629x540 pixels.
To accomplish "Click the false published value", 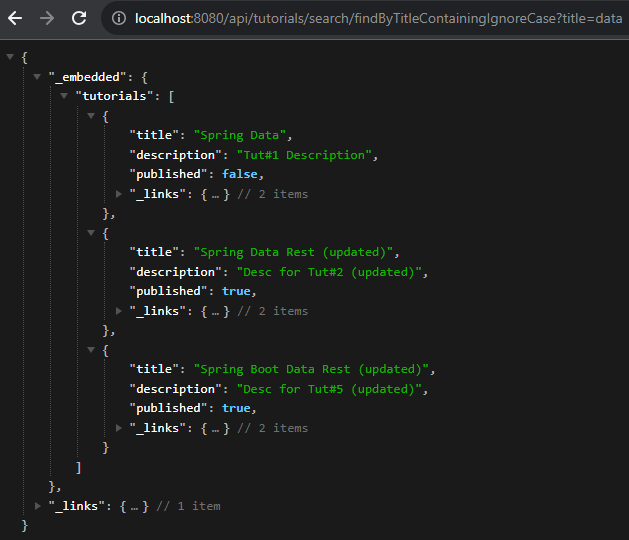I will pos(240,174).
